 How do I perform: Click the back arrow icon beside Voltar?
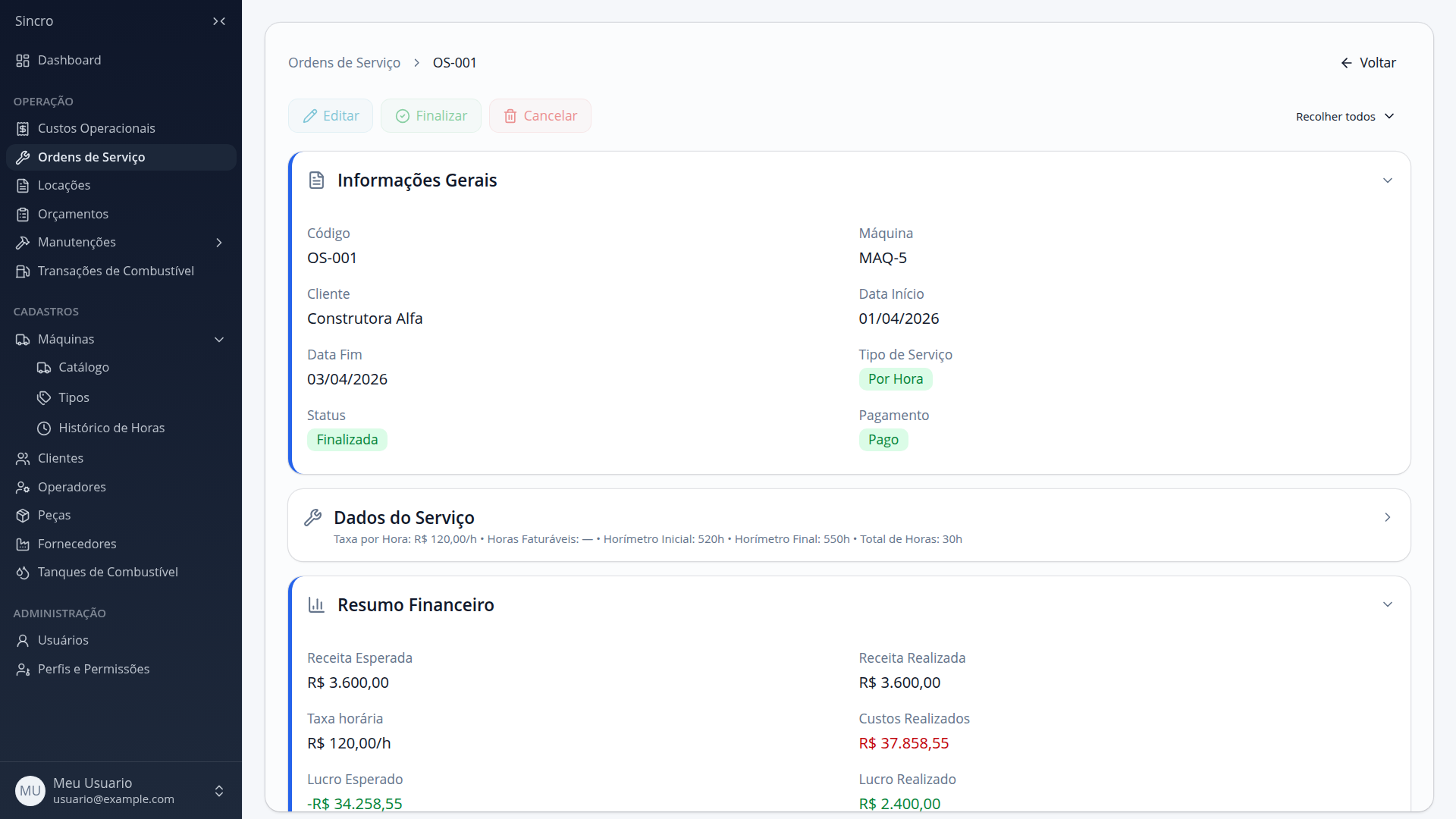click(1347, 63)
